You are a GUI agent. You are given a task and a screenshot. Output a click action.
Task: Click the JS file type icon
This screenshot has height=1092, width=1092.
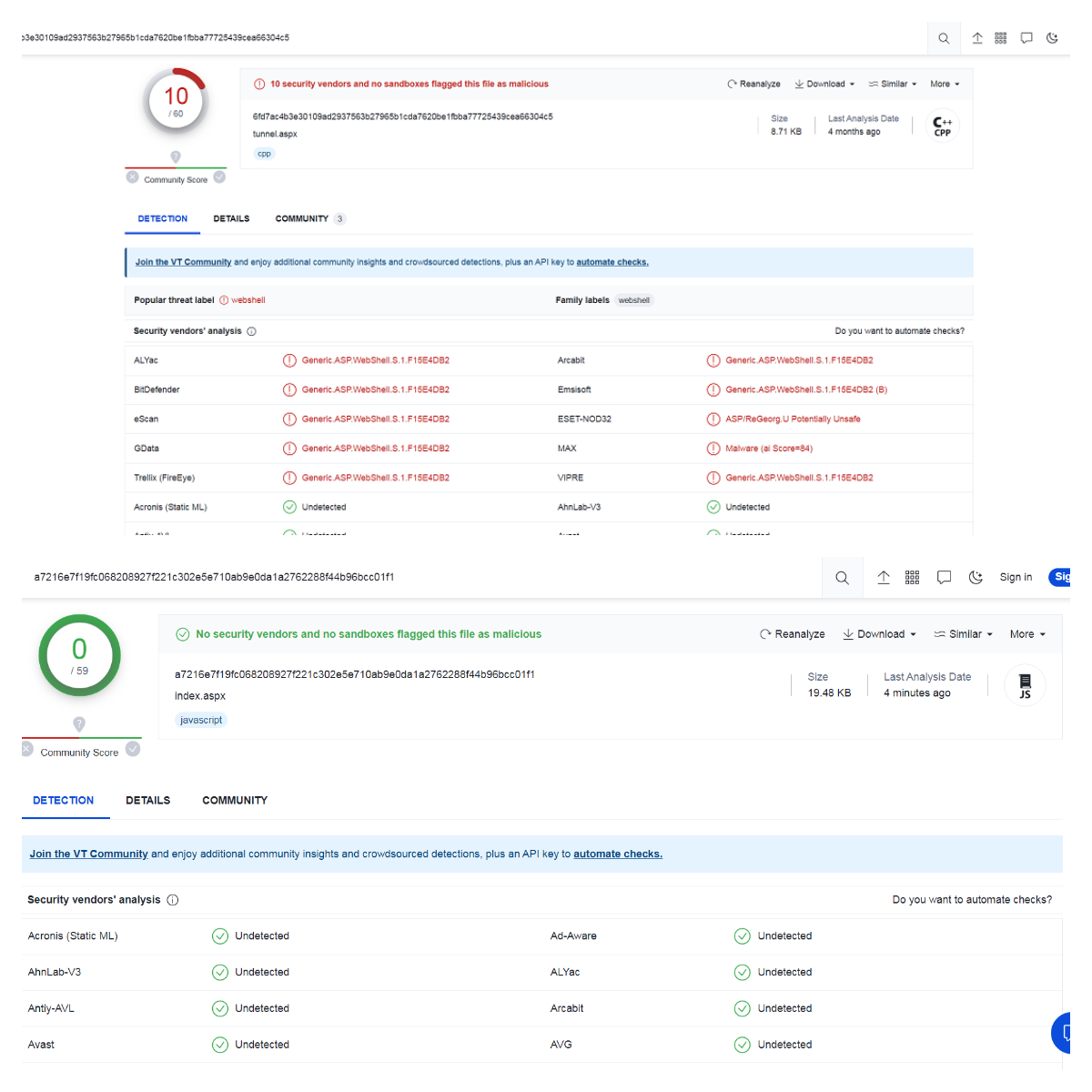[x=1025, y=685]
